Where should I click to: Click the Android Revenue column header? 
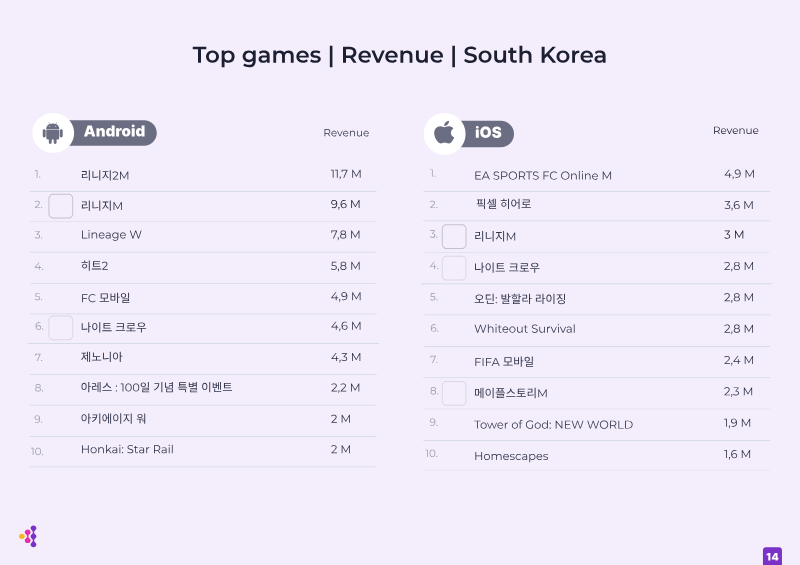346,133
